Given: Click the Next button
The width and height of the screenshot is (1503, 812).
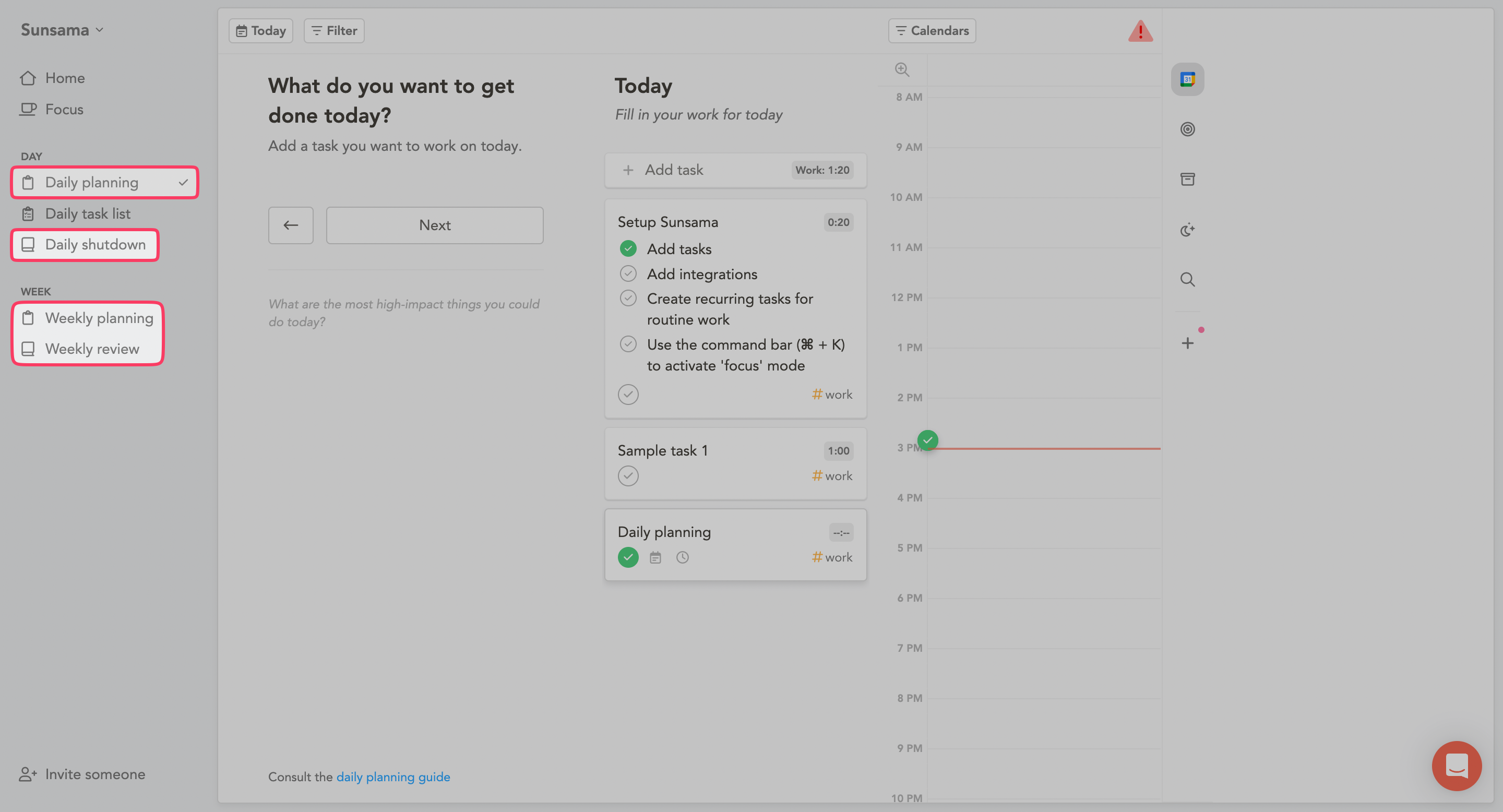Looking at the screenshot, I should coord(435,225).
